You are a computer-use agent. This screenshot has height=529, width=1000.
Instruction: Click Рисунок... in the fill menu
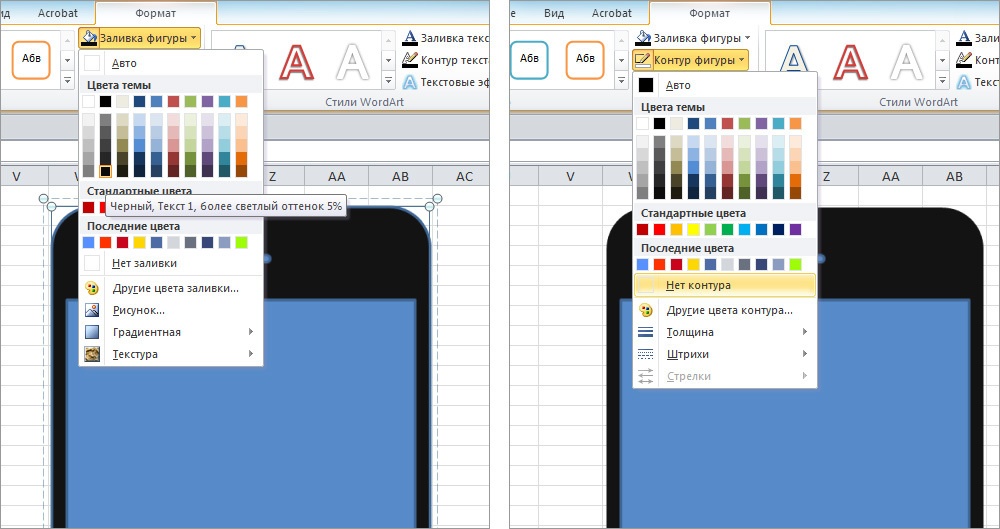pos(171,311)
